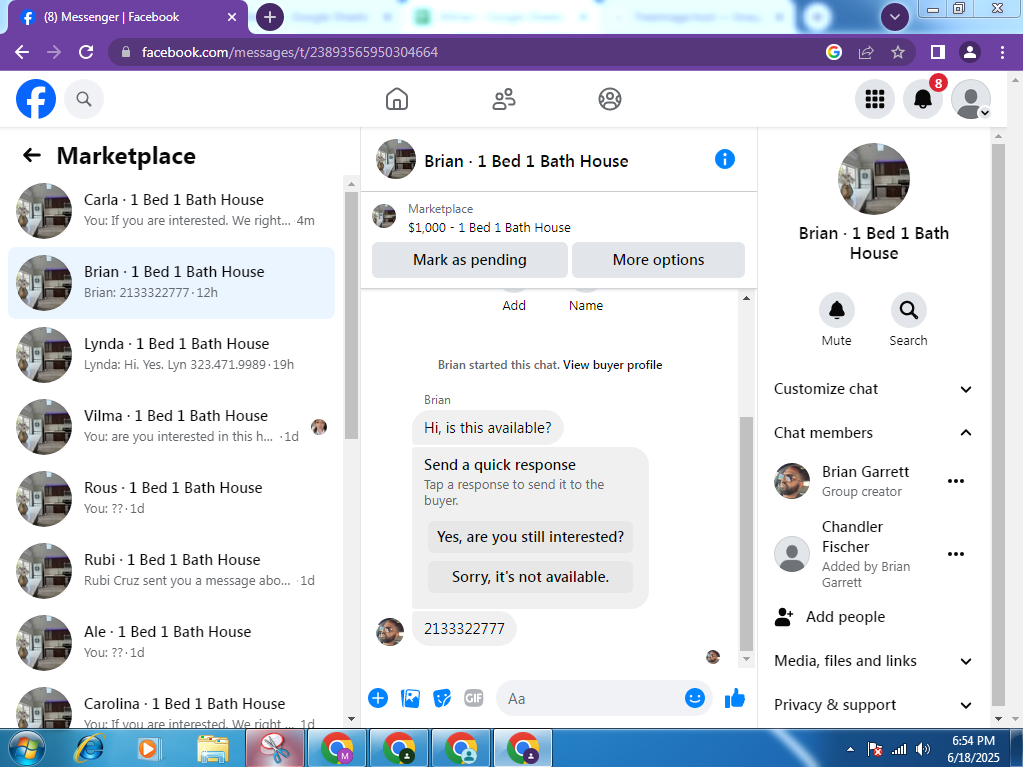
Task: Expand the Customize chat section
Action: point(874,389)
